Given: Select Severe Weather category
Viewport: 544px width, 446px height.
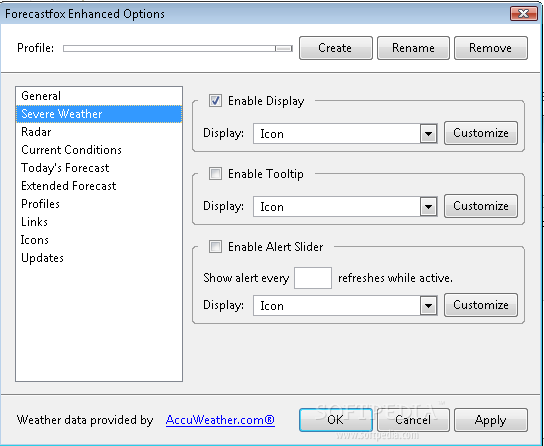Looking at the screenshot, I should point(99,114).
